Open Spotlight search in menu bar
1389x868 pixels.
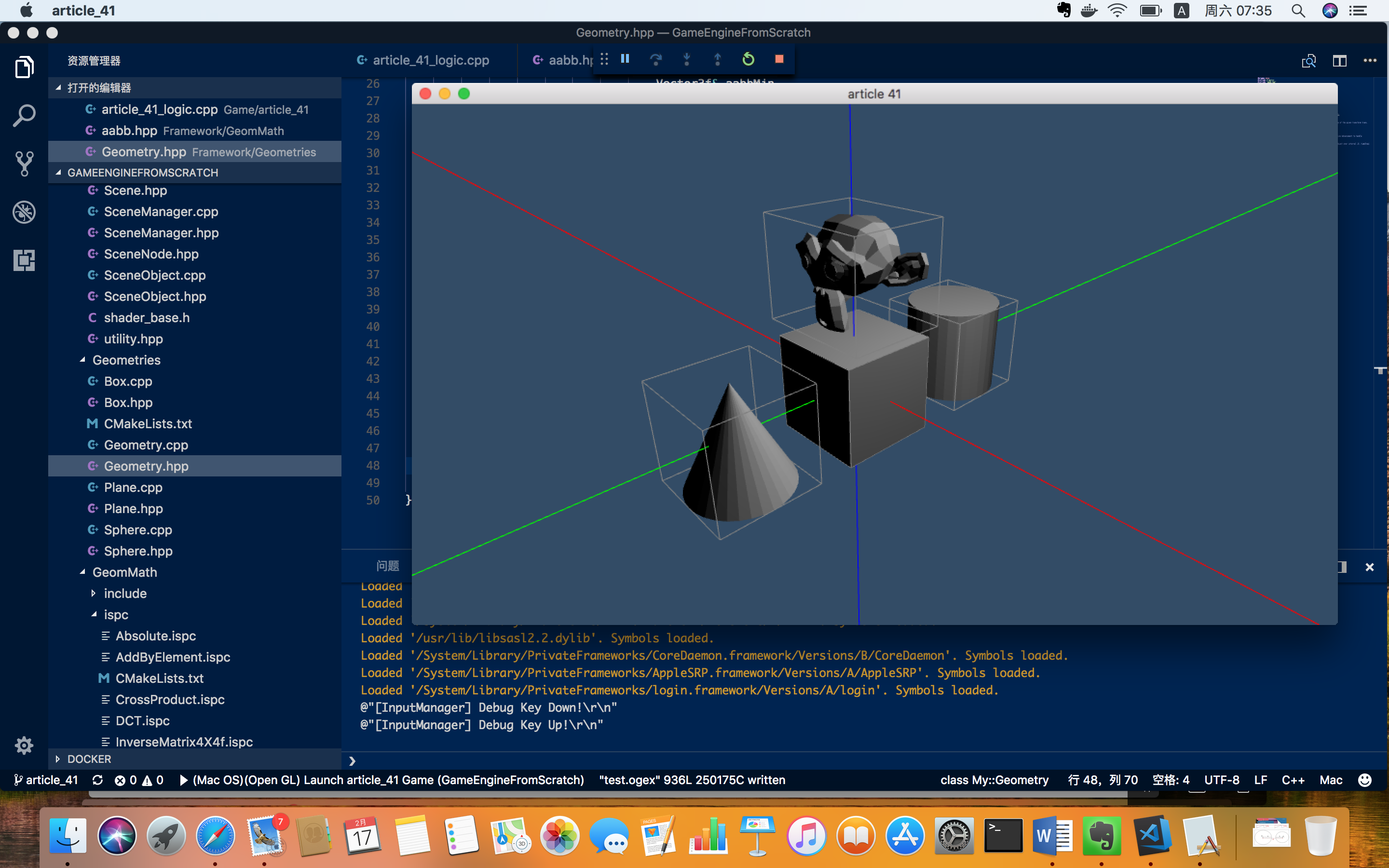tap(1298, 10)
